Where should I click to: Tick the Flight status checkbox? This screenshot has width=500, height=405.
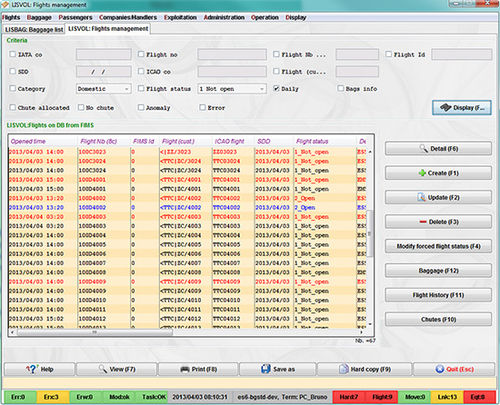141,88
